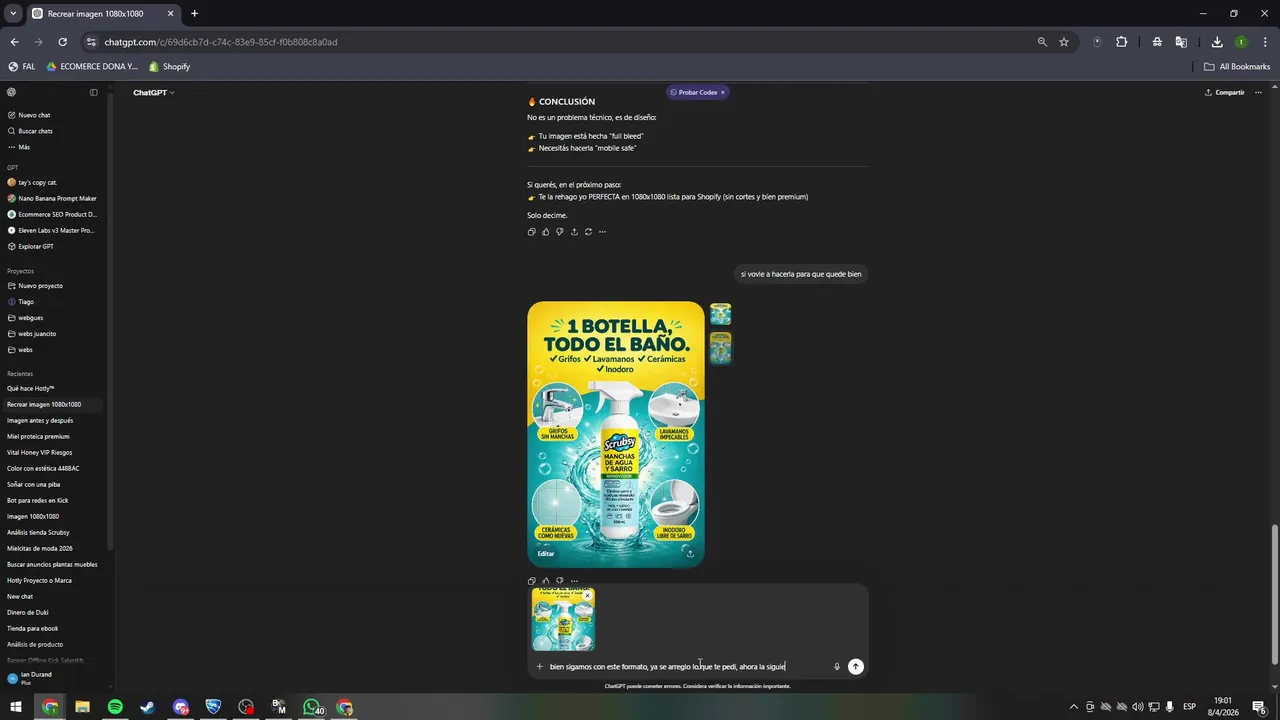
Task: Show hidden system tray icons
Action: click(1074, 707)
